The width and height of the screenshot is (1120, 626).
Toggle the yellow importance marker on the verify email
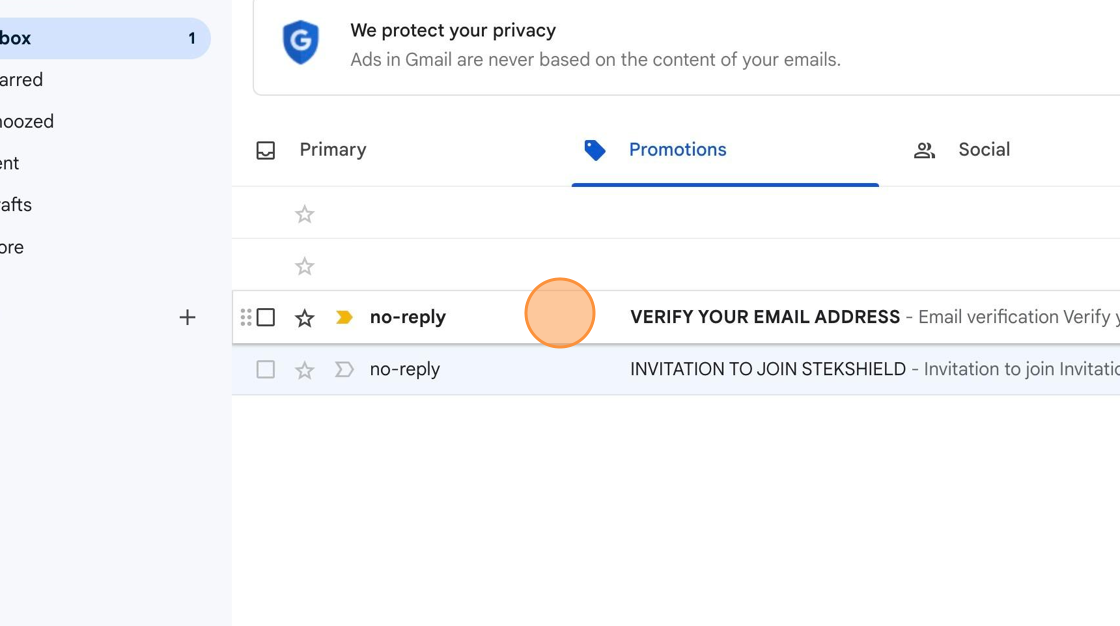click(x=344, y=317)
